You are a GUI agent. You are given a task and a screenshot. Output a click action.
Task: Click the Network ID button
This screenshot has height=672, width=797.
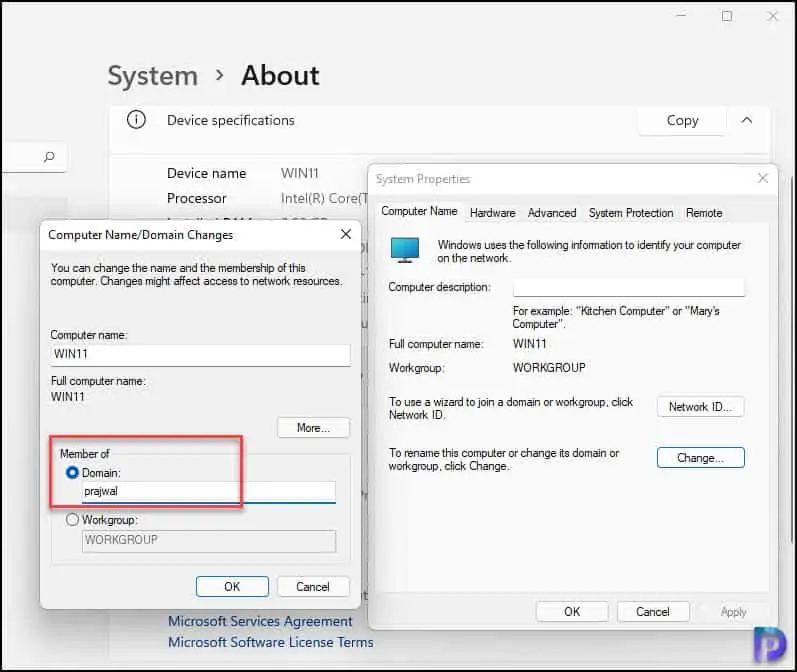click(700, 407)
